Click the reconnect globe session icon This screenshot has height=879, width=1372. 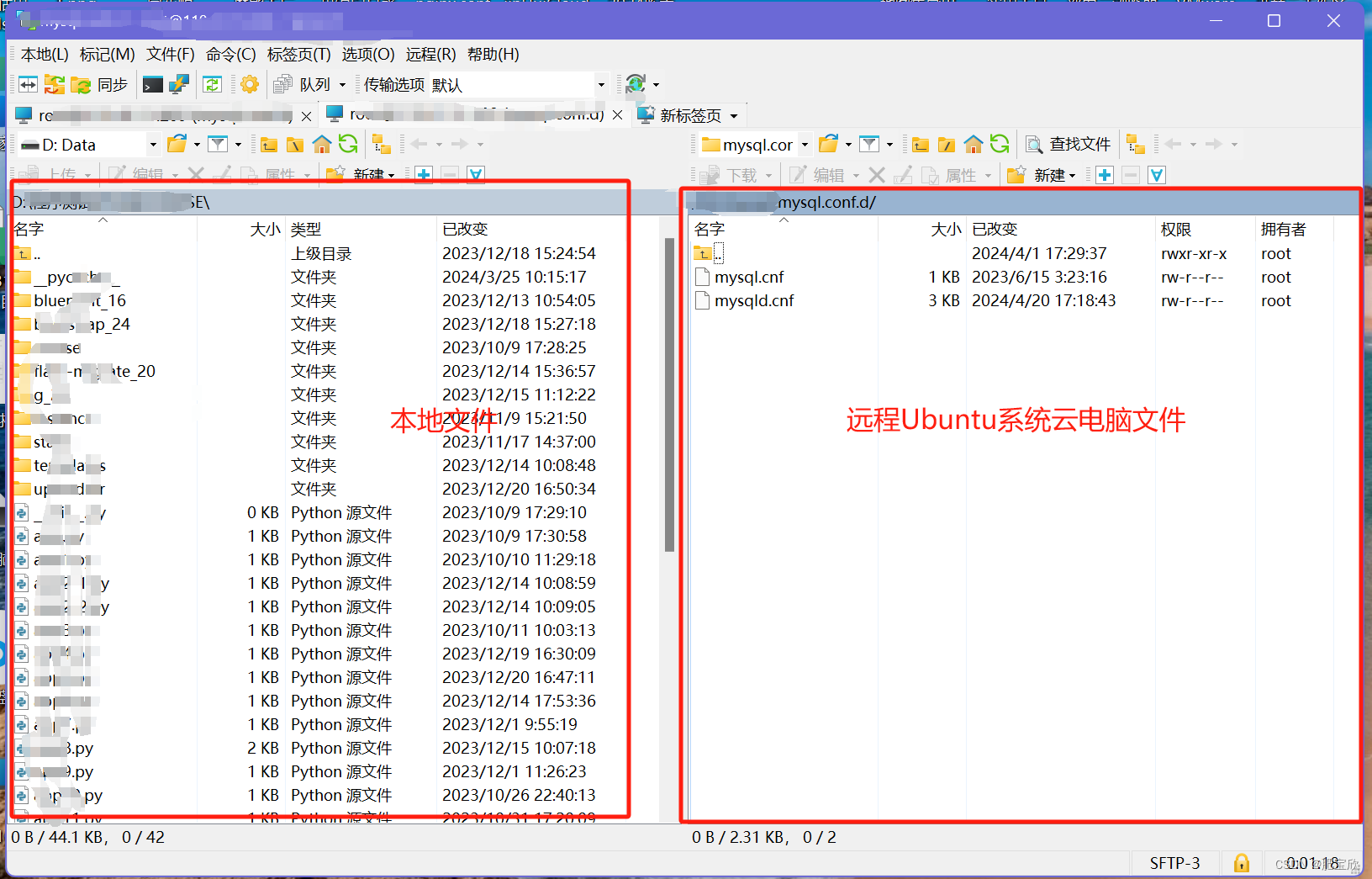click(x=636, y=84)
